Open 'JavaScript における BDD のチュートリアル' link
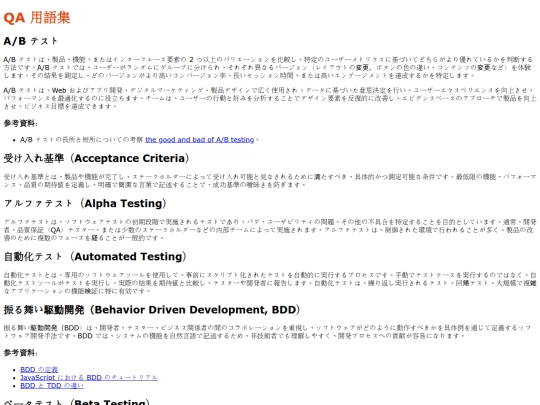Viewport: 540px width, 405px height. tap(89, 377)
